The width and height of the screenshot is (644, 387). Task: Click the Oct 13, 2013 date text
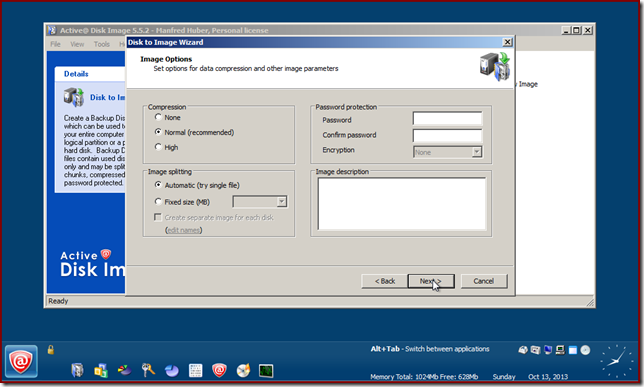point(548,377)
